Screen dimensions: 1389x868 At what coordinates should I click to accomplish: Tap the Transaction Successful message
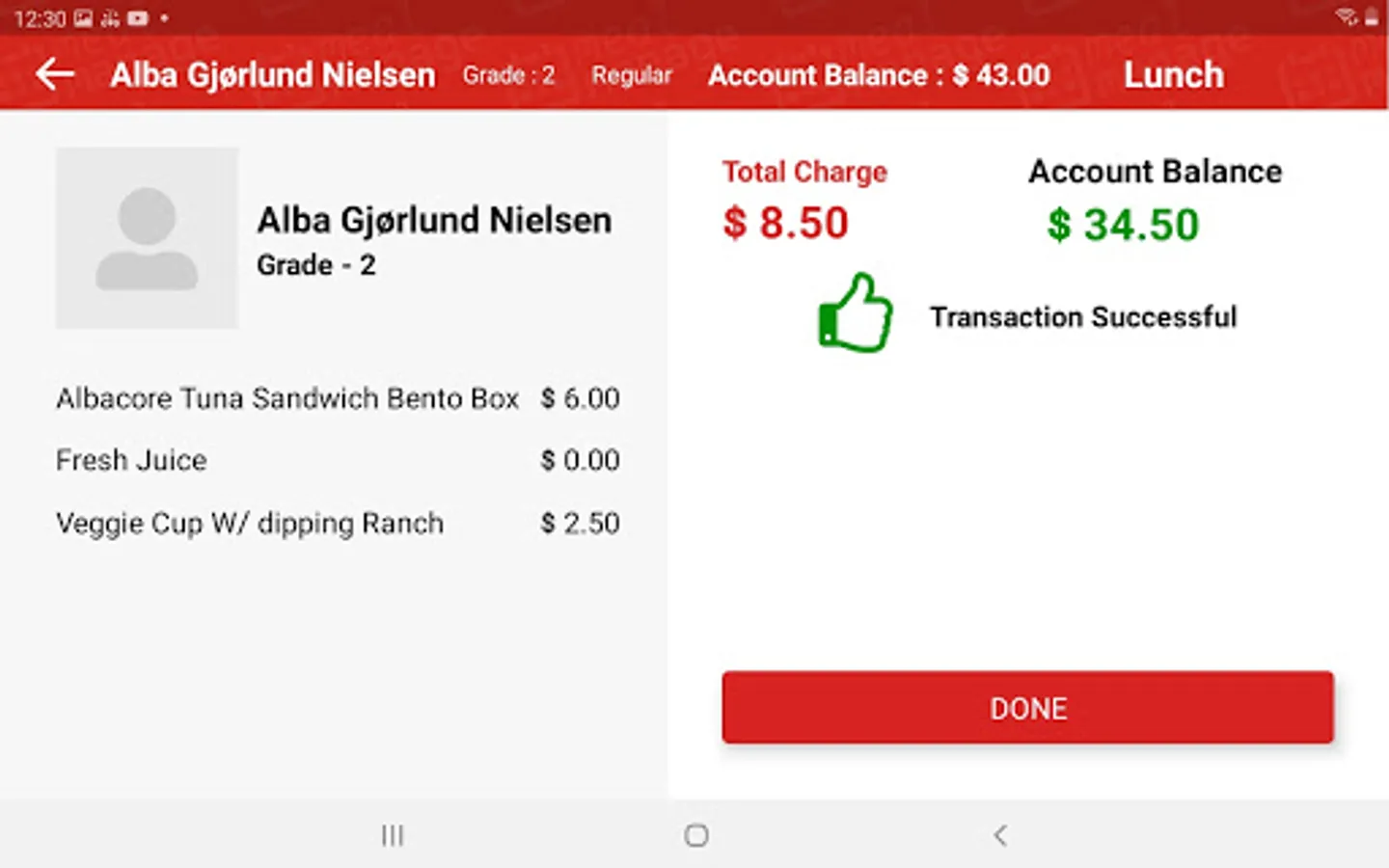click(x=1082, y=317)
